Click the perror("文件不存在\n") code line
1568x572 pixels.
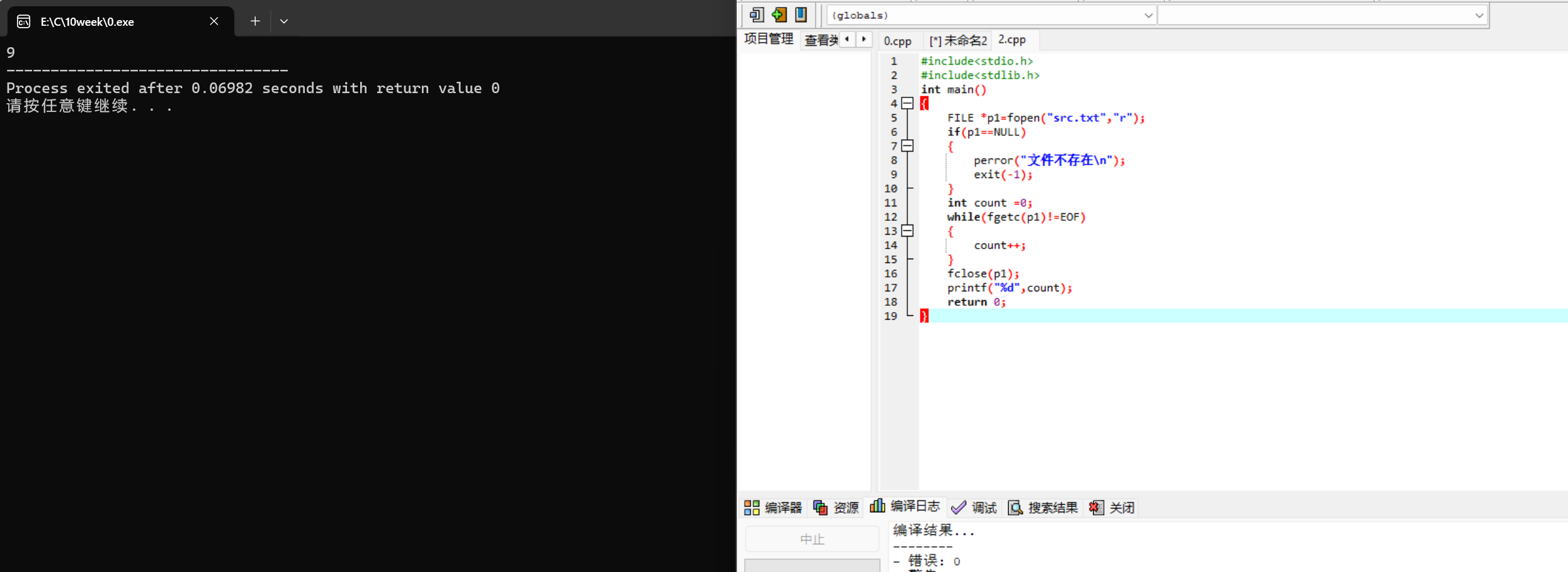coord(1049,160)
